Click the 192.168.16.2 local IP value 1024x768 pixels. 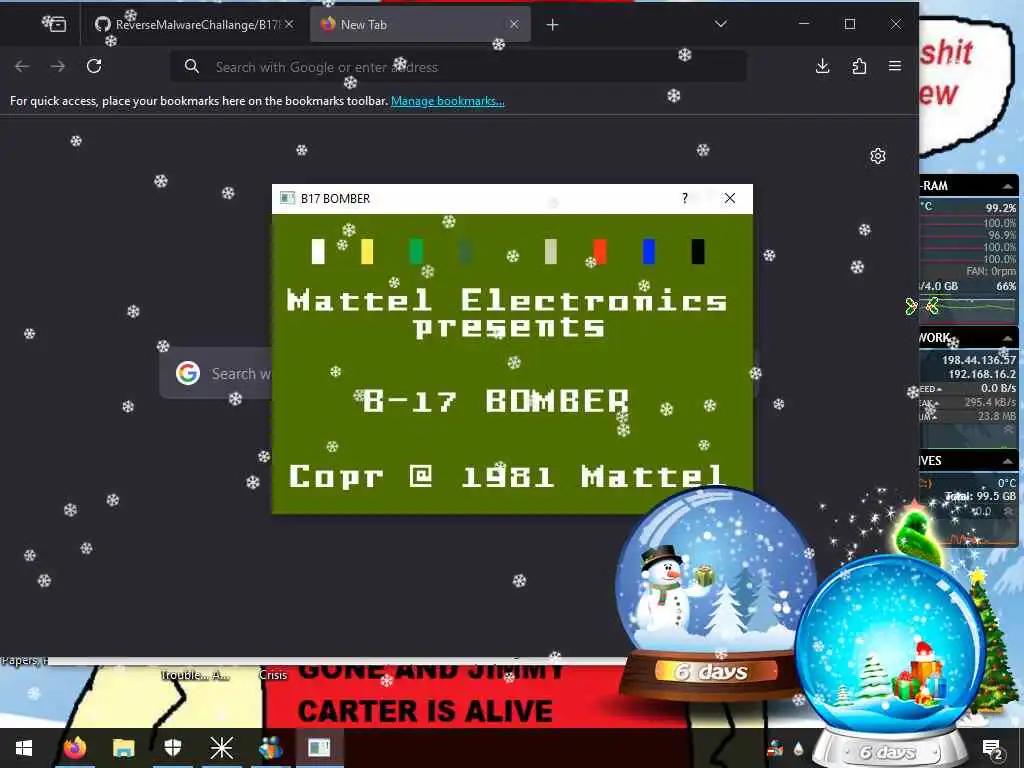(x=982, y=374)
